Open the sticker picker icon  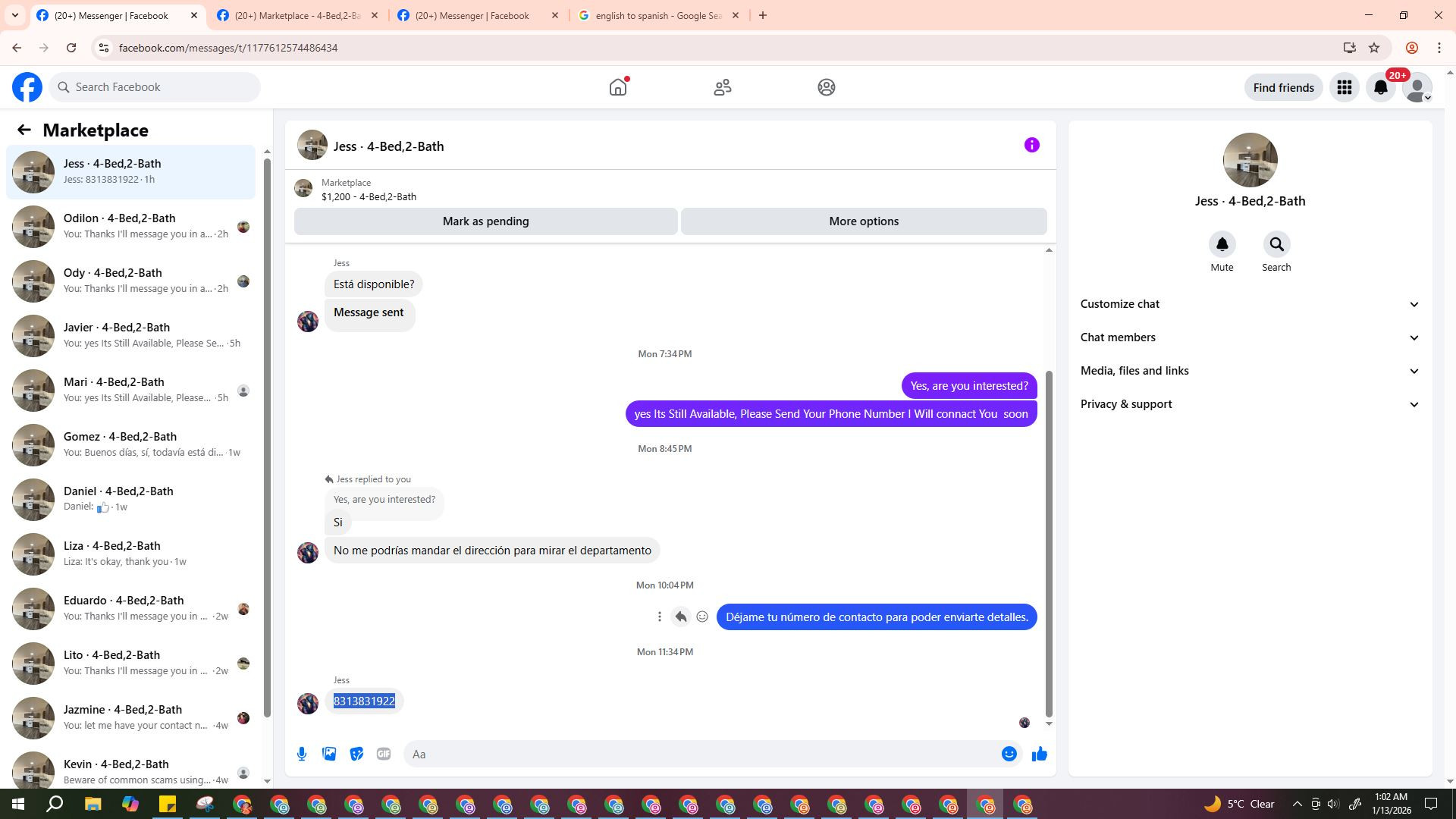[x=356, y=754]
